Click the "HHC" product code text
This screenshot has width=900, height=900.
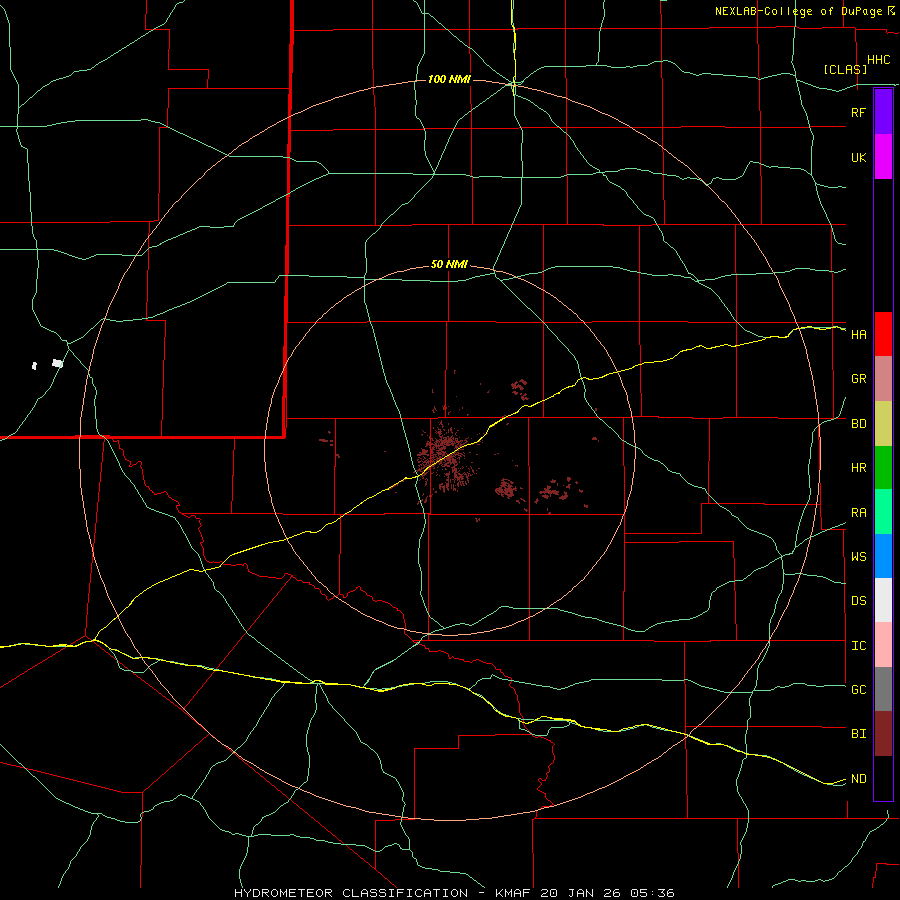click(878, 60)
